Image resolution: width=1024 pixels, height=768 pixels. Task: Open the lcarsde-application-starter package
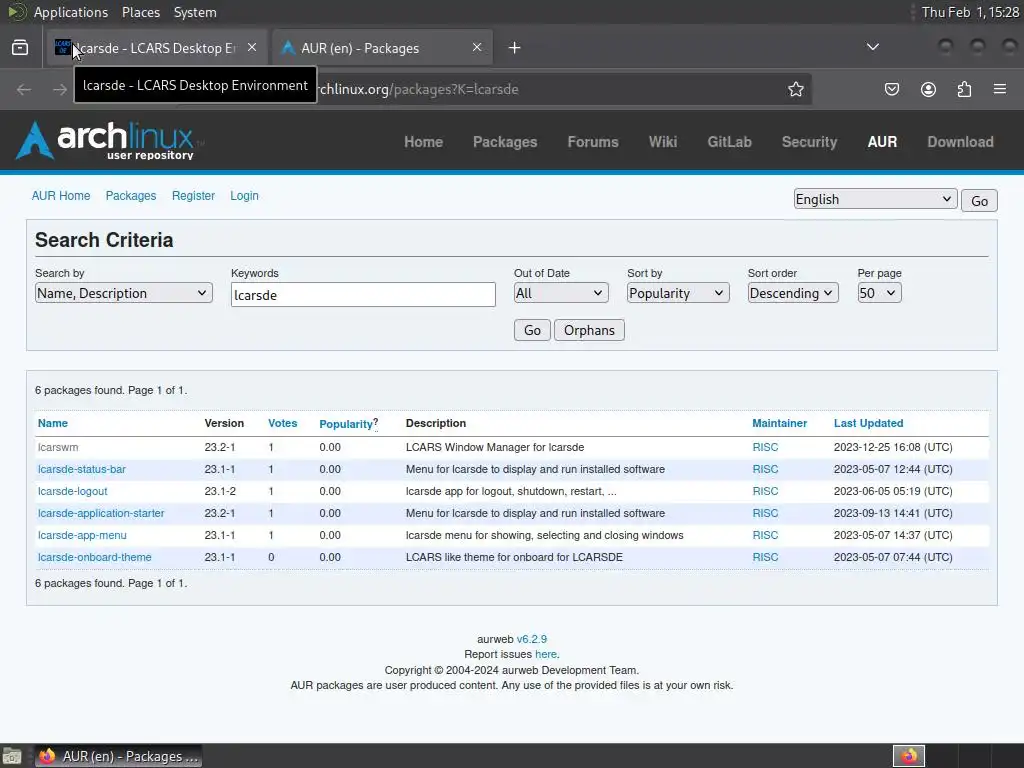101,513
